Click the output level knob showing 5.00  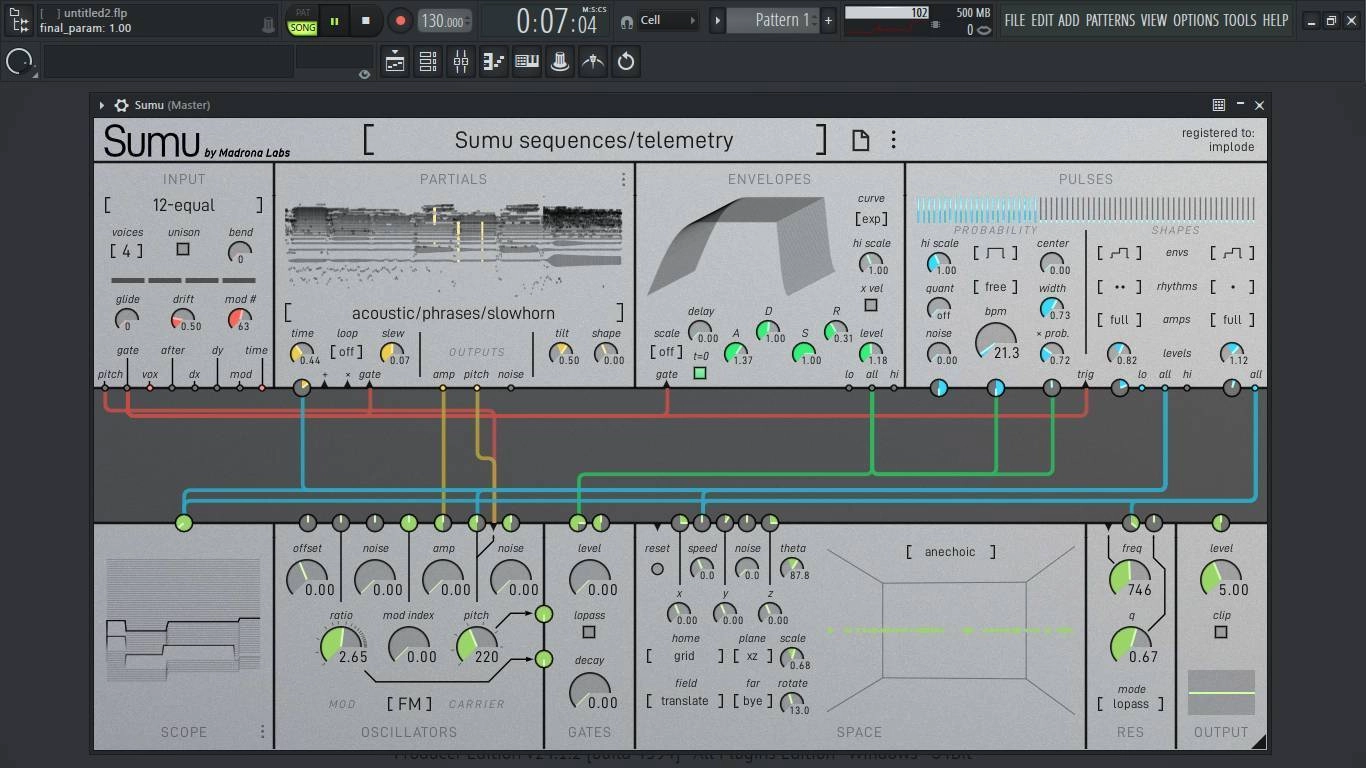(x=1220, y=578)
